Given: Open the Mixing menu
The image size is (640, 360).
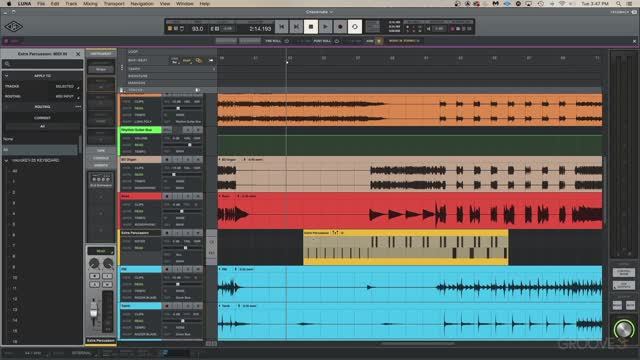Looking at the screenshot, I should point(90,4).
